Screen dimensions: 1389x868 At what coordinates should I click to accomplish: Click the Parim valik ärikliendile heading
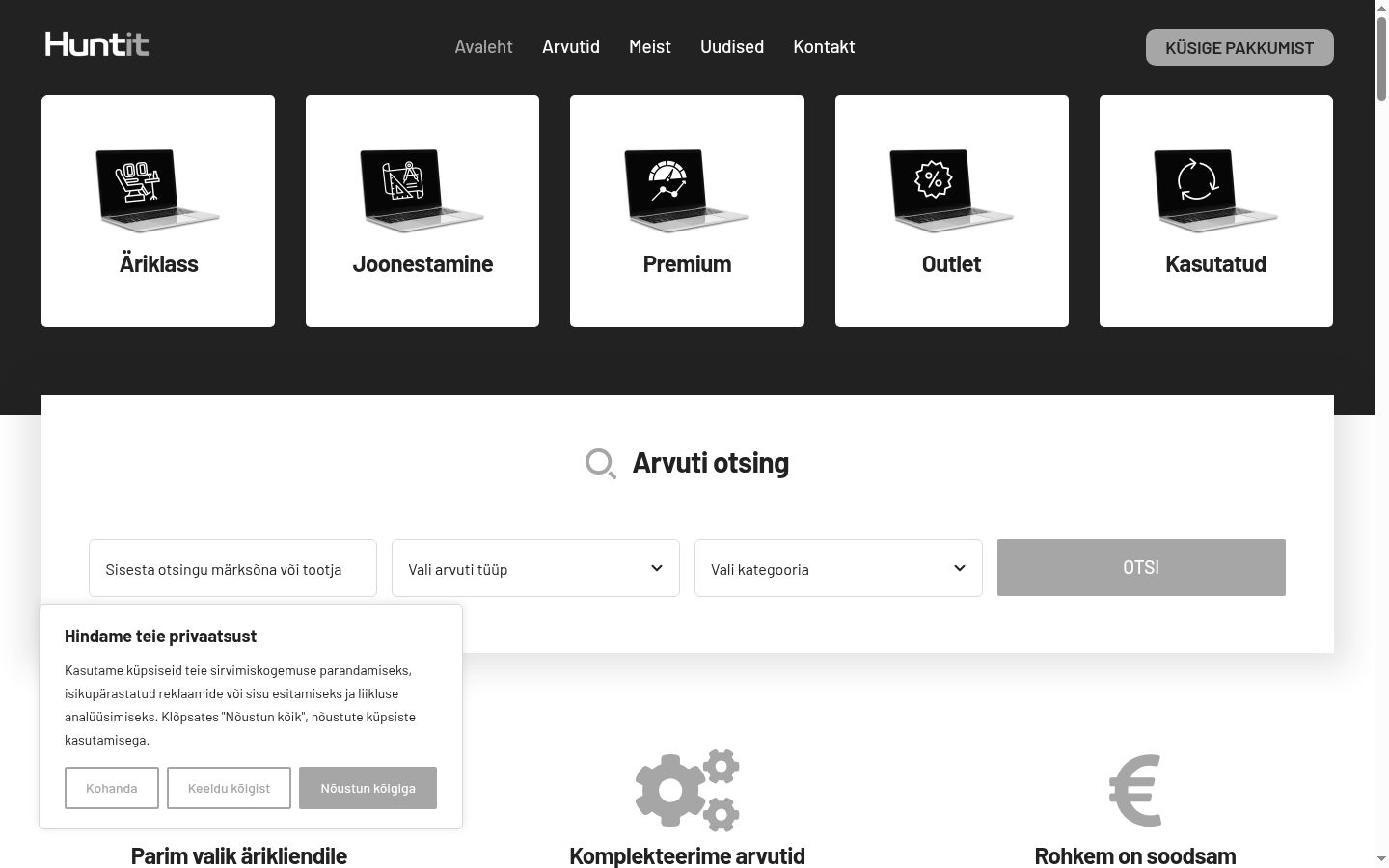pyautogui.click(x=238, y=856)
